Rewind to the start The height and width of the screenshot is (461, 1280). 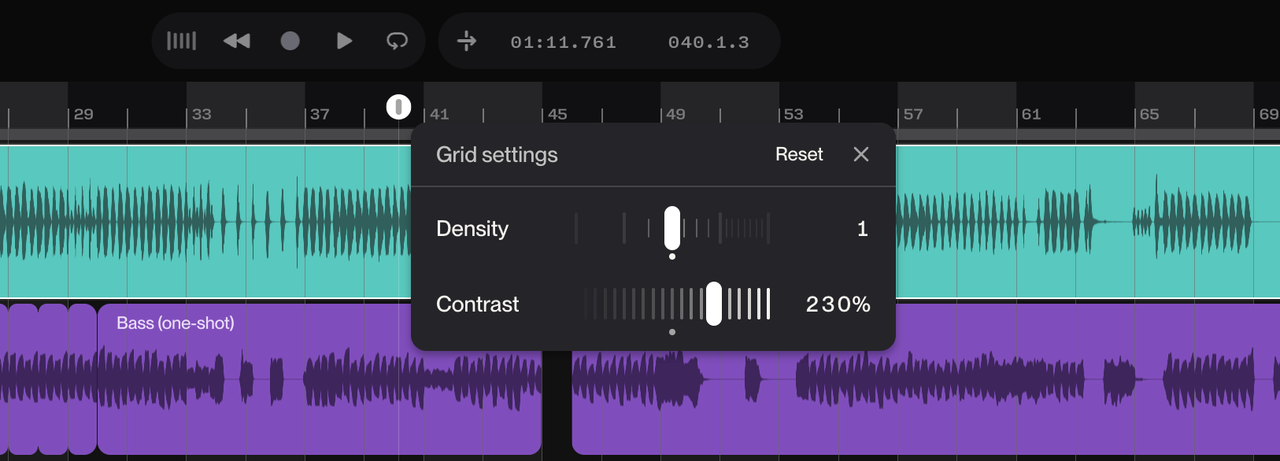tap(237, 41)
